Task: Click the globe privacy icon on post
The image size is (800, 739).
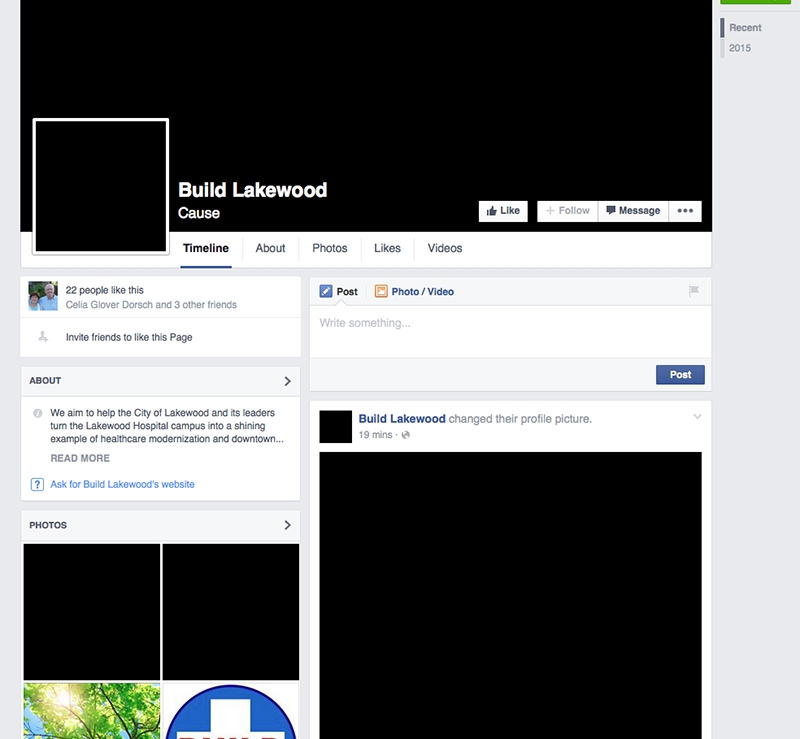Action: (406, 435)
